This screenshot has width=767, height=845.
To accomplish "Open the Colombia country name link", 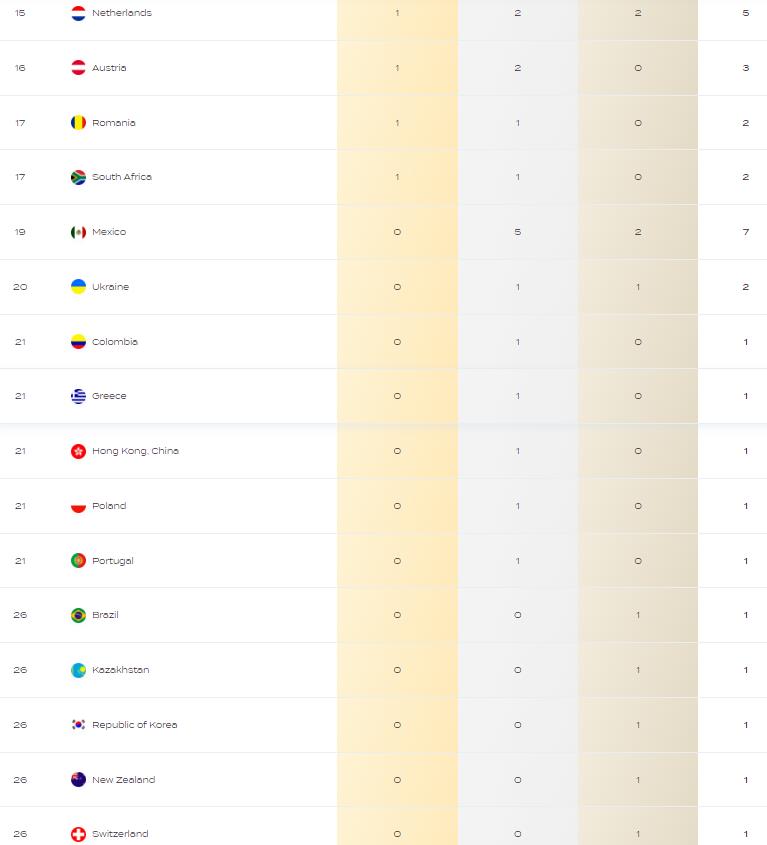I will (x=115, y=342).
